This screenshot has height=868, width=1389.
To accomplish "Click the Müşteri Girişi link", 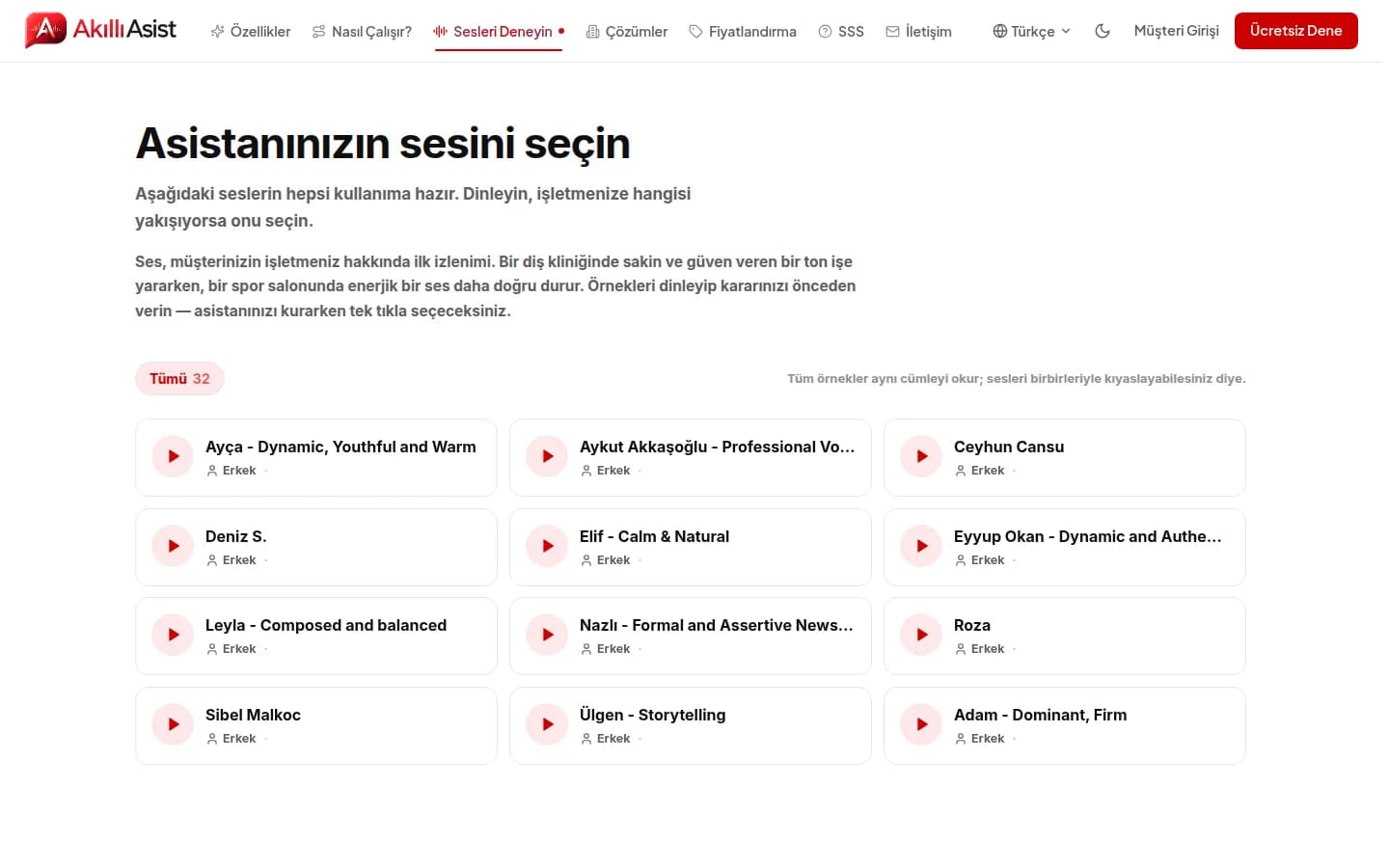I will [x=1177, y=31].
